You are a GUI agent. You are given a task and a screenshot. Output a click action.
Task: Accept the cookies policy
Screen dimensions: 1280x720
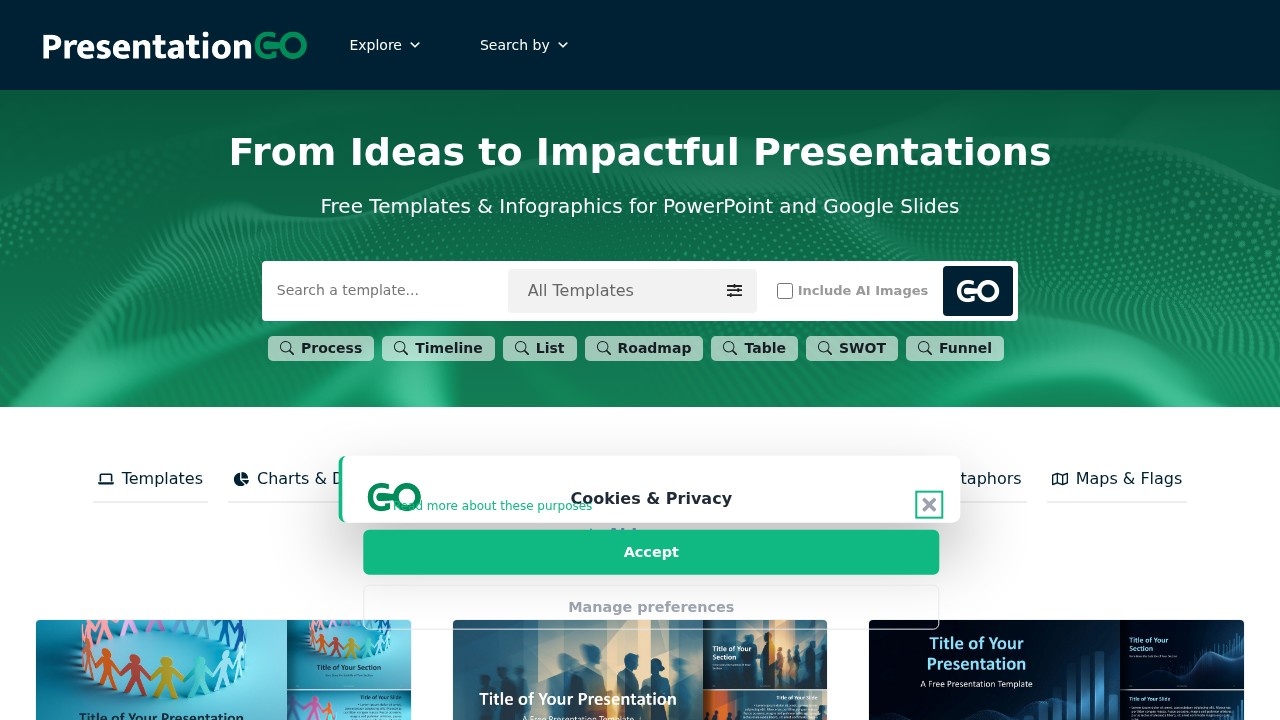tap(651, 551)
